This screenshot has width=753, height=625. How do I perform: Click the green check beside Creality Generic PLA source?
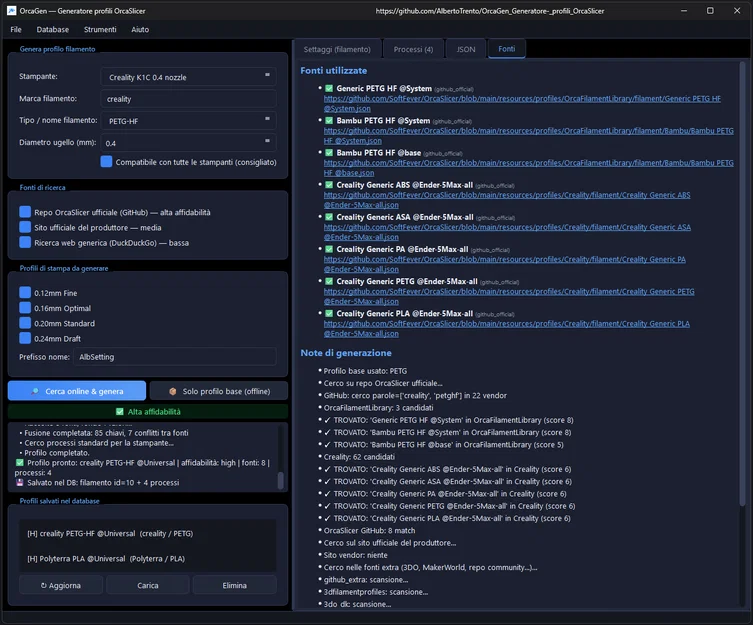329,314
